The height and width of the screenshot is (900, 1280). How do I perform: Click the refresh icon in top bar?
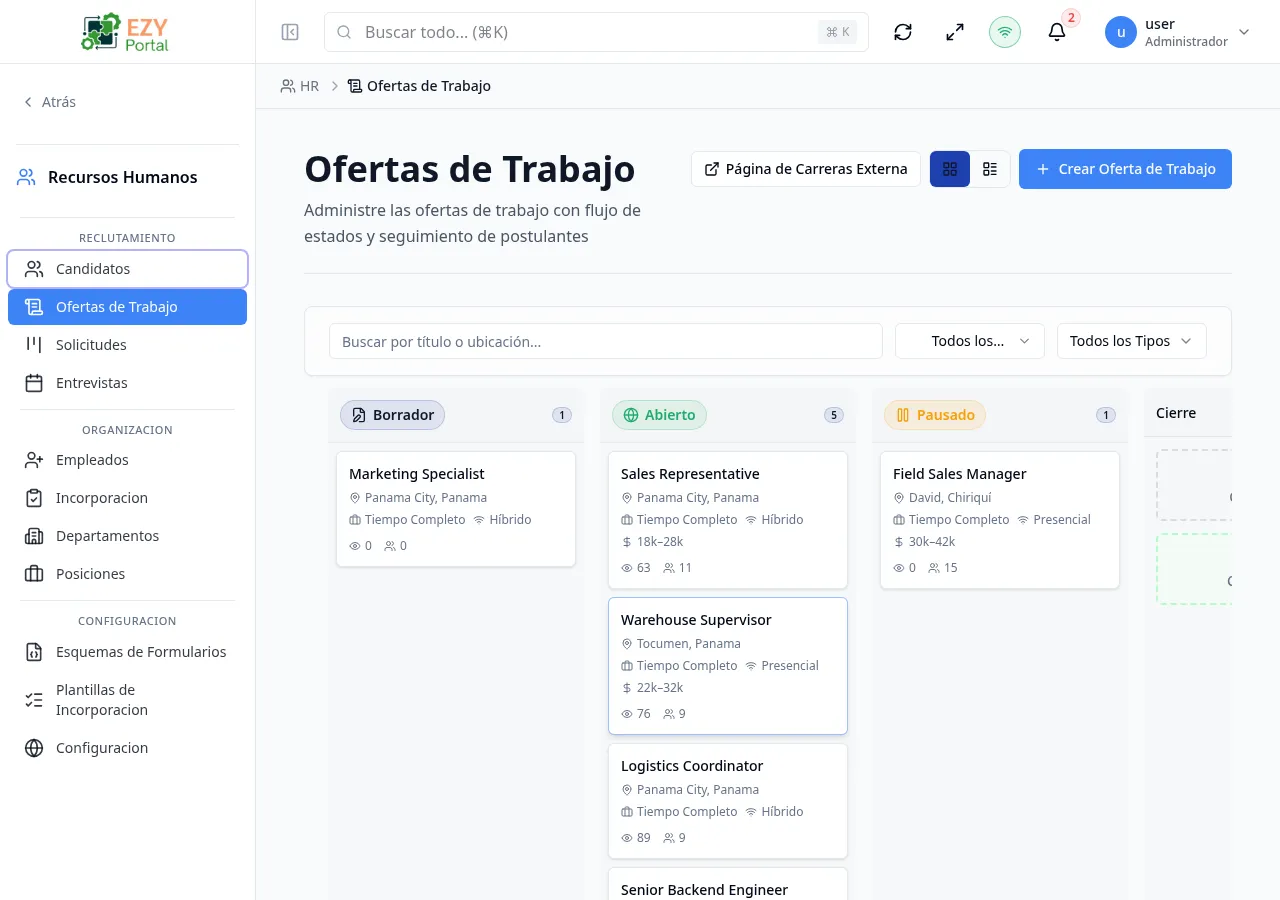903,32
